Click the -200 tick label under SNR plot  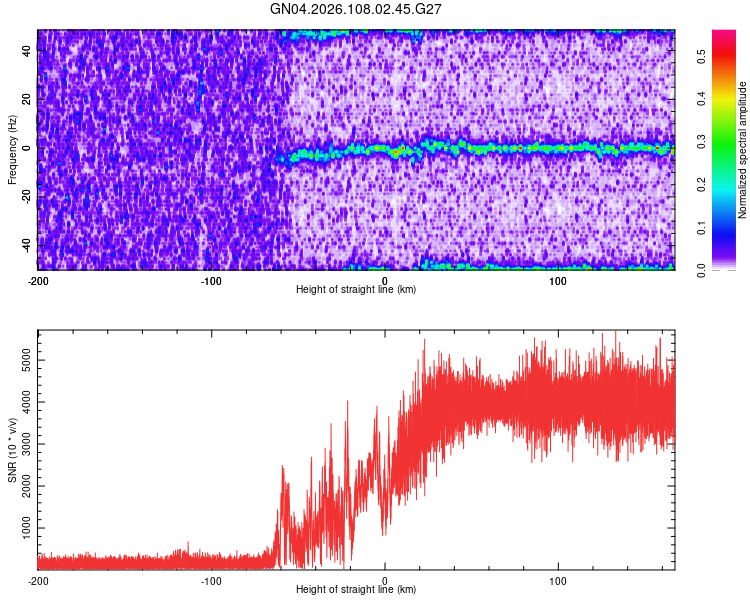tap(38, 581)
